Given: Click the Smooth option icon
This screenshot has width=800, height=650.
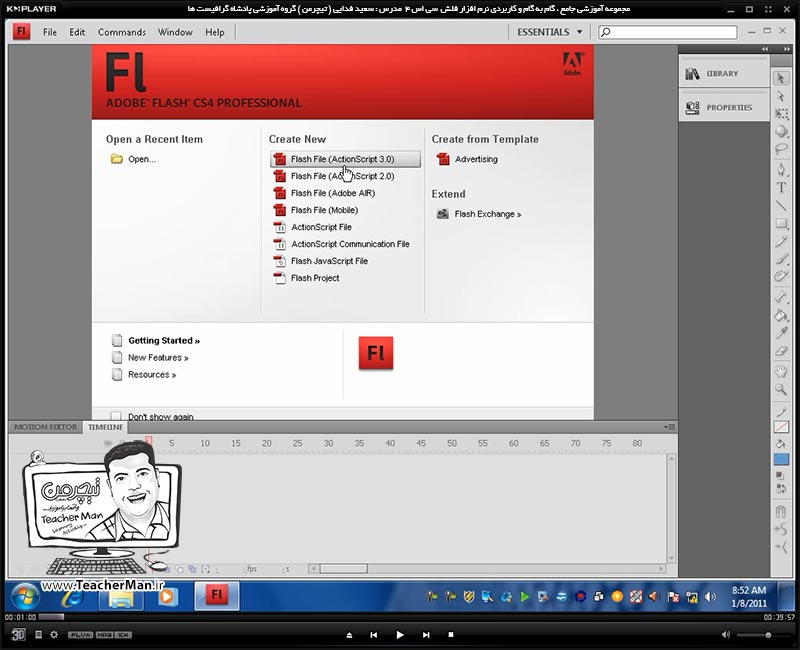Looking at the screenshot, I should (781, 529).
